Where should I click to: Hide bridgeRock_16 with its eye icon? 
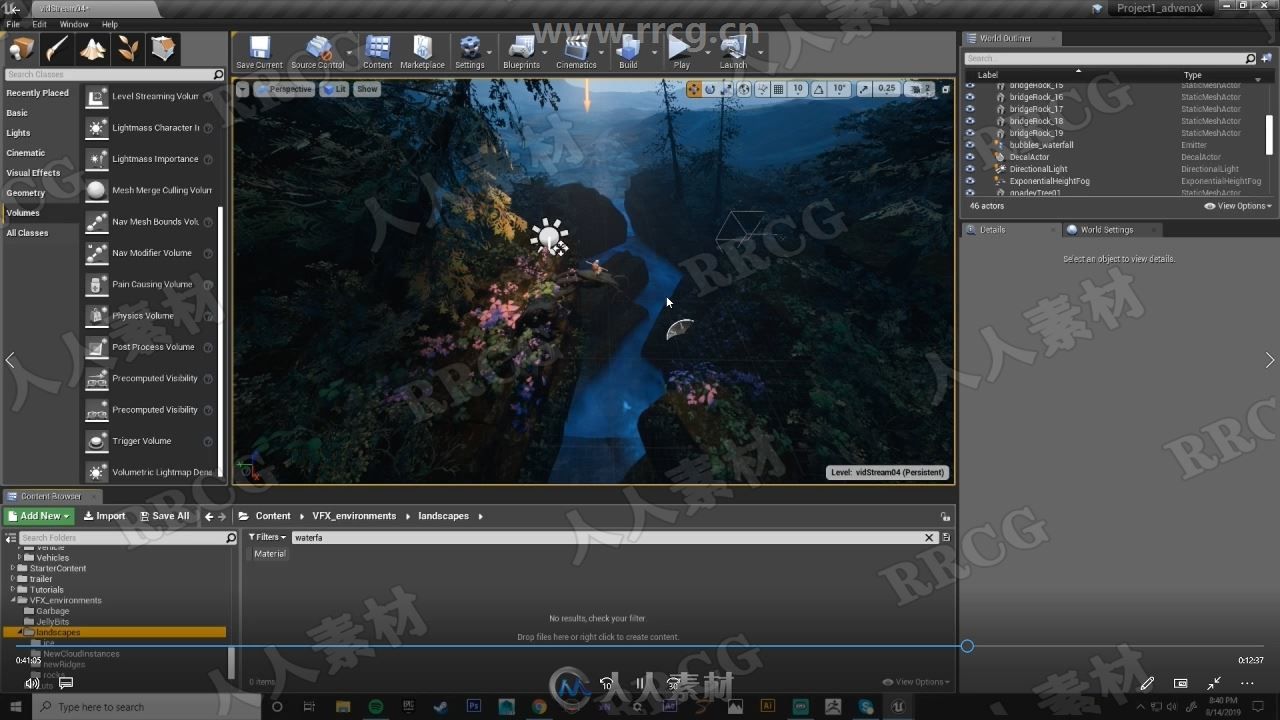[969, 97]
